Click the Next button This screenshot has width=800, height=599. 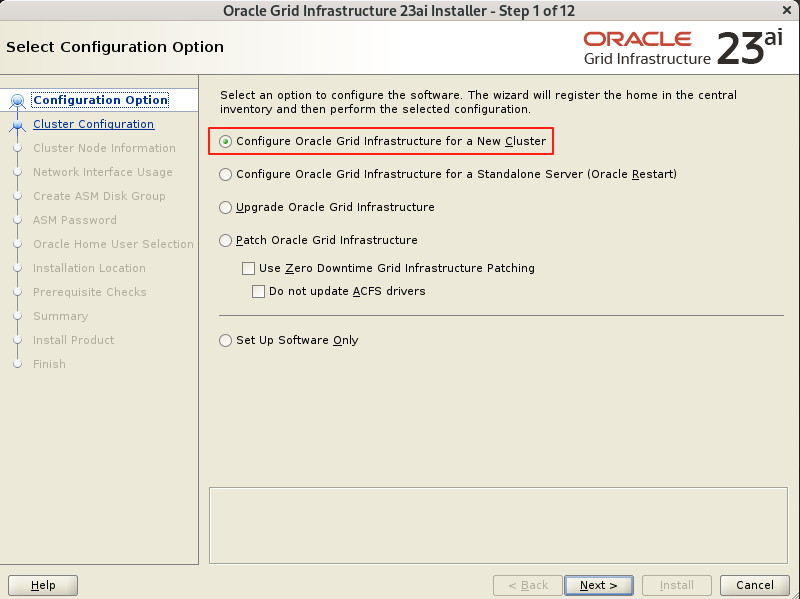[598, 585]
